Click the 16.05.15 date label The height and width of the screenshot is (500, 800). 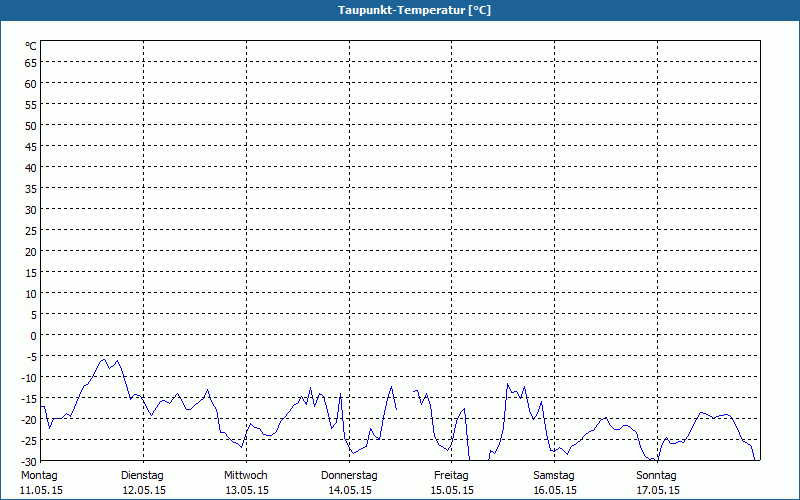556,490
